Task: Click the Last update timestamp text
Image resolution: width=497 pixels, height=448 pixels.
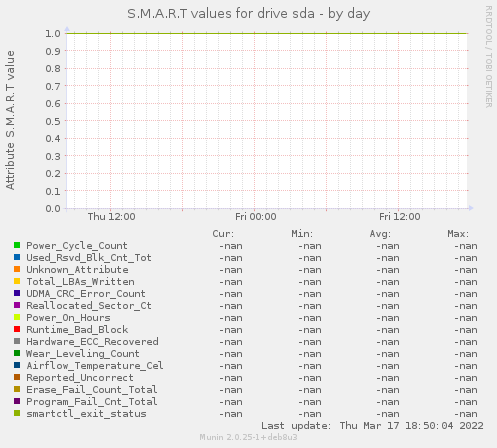Action: coord(372,426)
